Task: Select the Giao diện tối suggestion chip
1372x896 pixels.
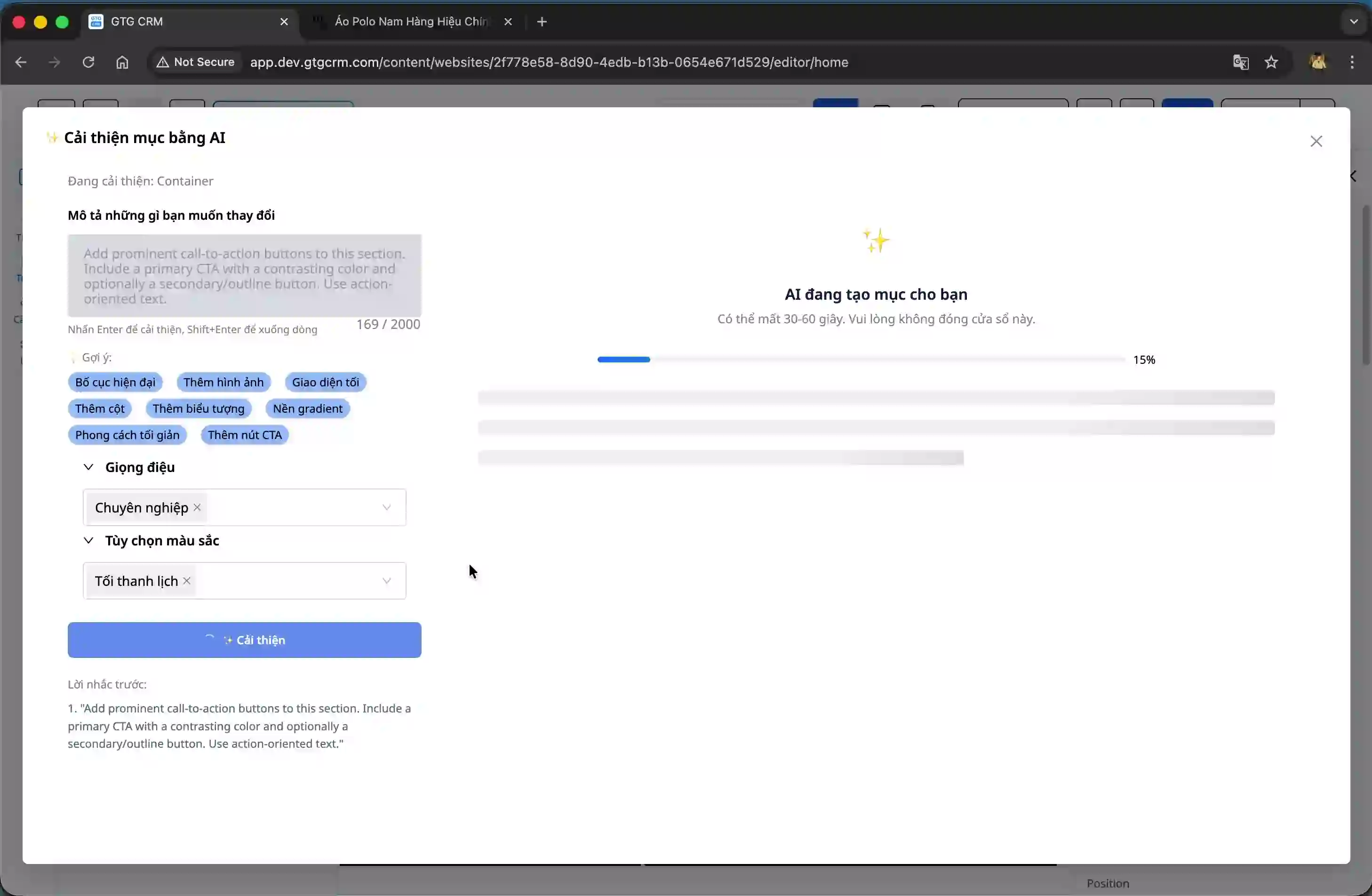Action: [325, 382]
